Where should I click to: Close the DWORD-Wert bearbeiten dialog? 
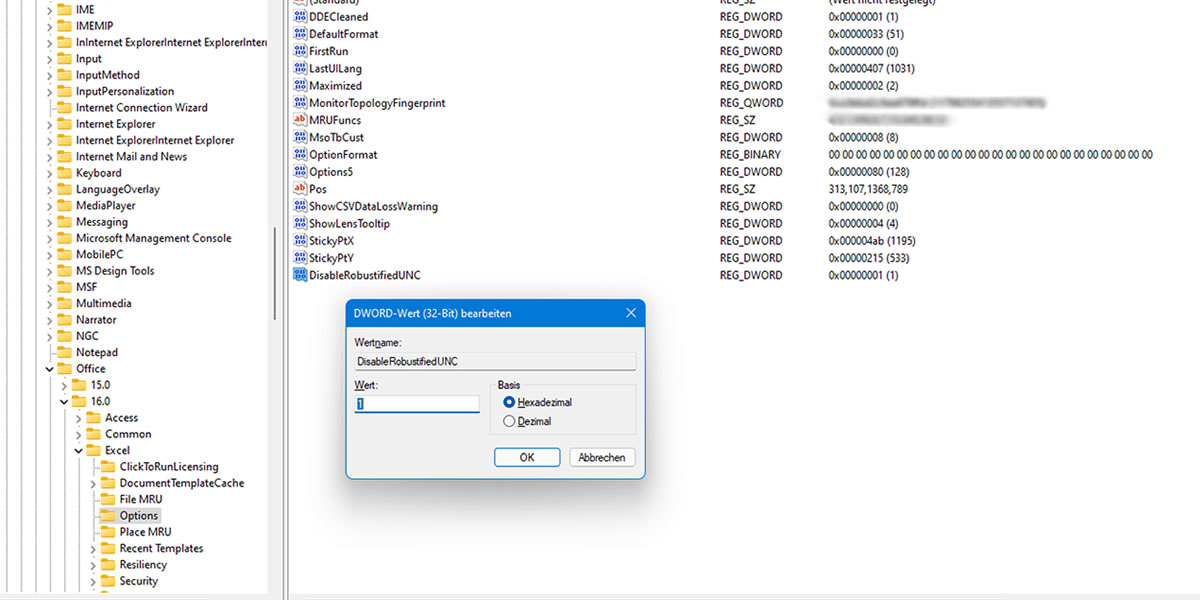[631, 313]
